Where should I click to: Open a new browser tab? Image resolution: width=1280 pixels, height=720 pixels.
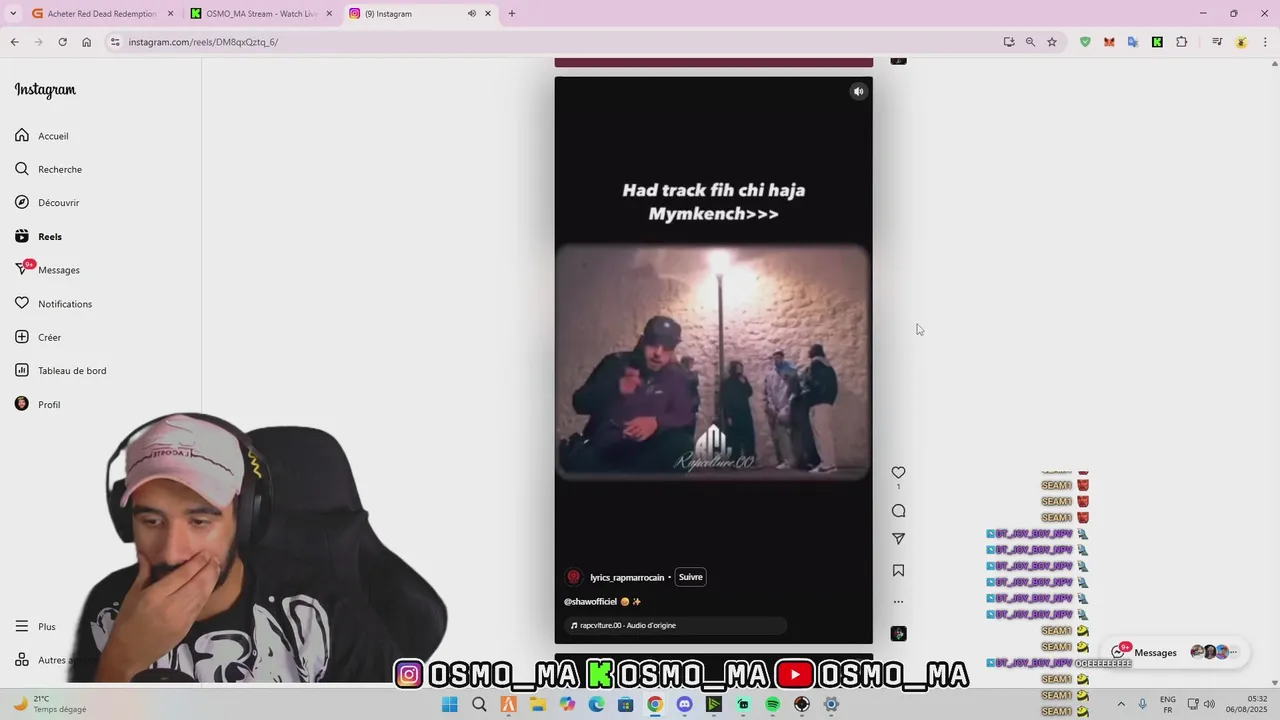click(x=512, y=14)
